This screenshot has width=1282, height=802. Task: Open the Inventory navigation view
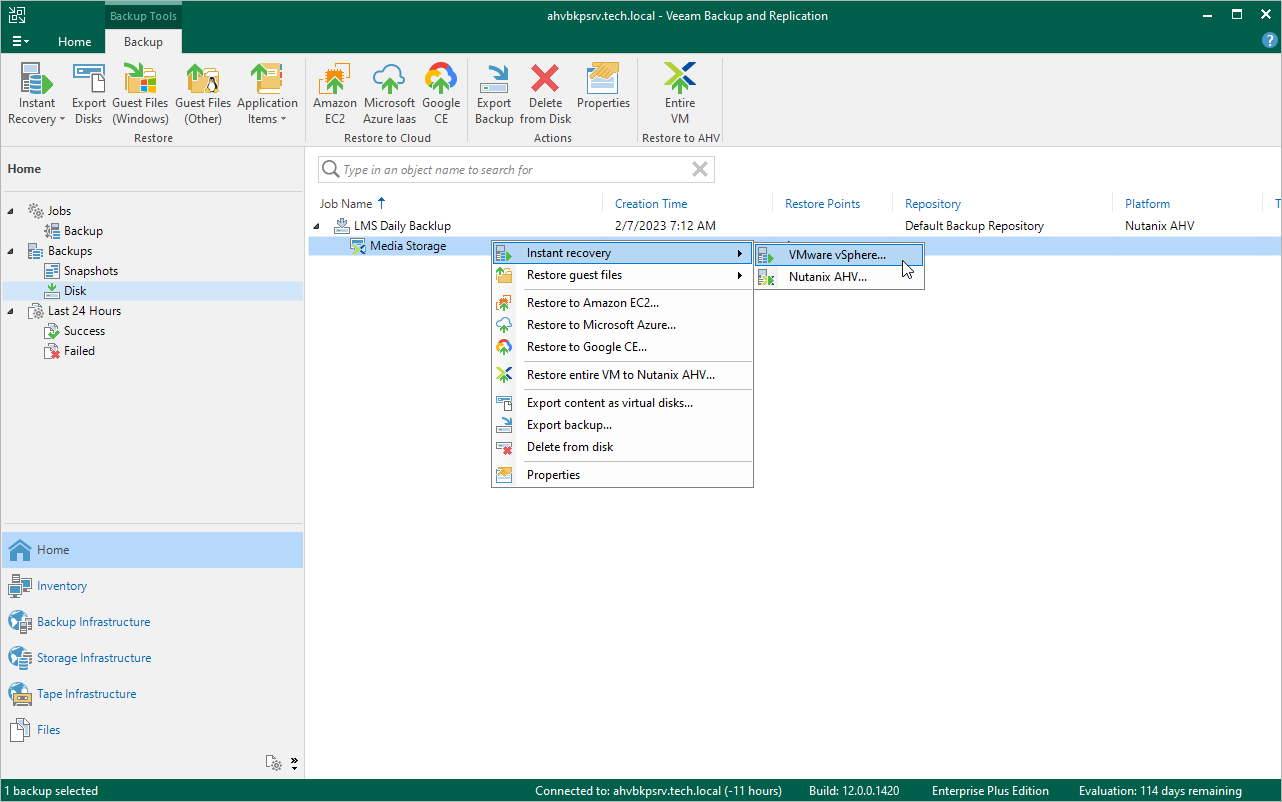pos(152,586)
